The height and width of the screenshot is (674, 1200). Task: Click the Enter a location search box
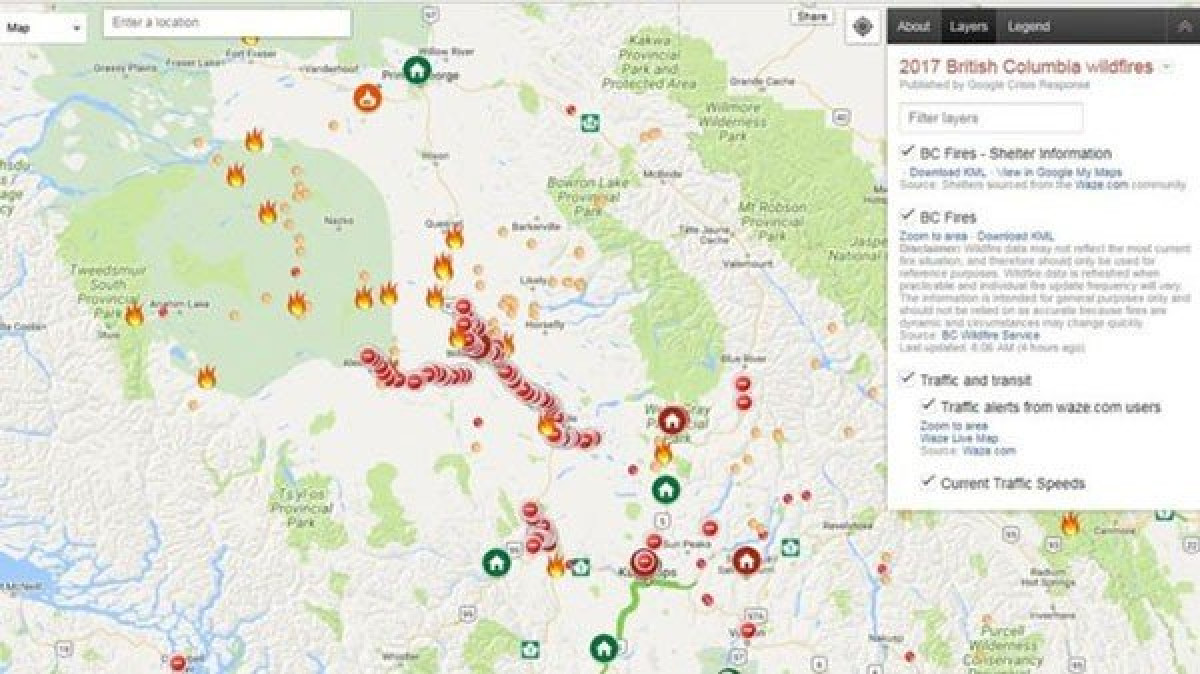[227, 23]
